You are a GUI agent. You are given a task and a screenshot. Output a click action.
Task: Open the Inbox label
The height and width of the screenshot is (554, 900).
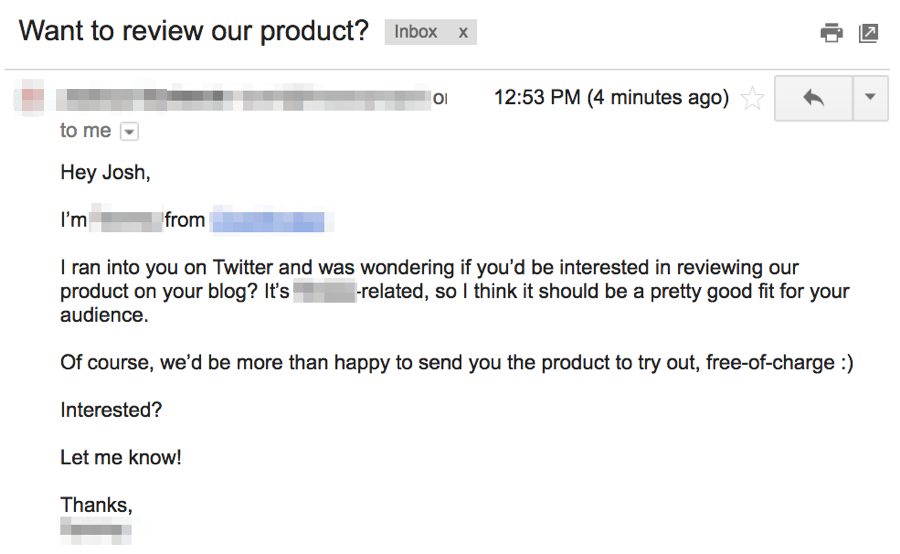point(416,32)
